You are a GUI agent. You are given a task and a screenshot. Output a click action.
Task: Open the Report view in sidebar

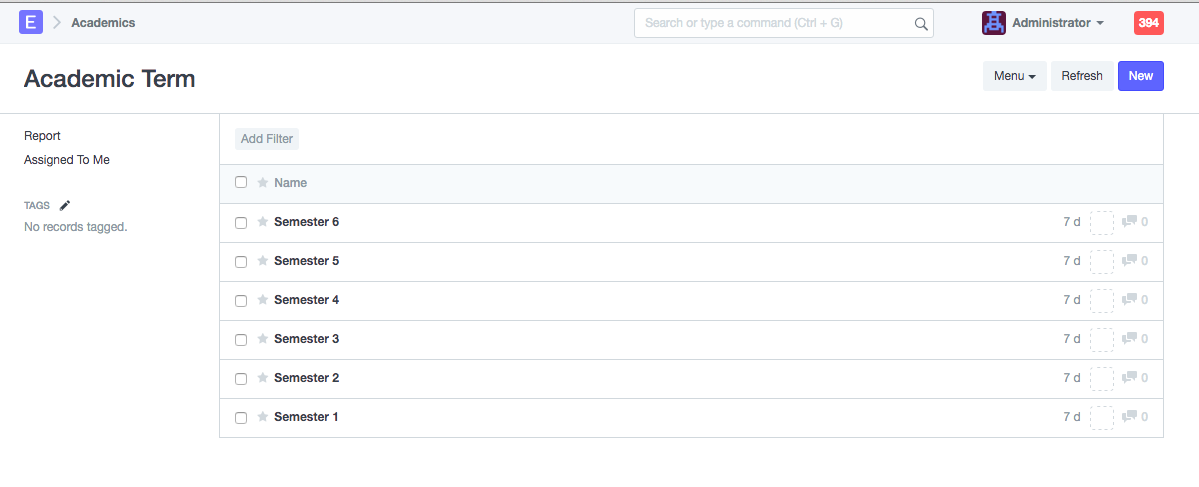point(42,136)
